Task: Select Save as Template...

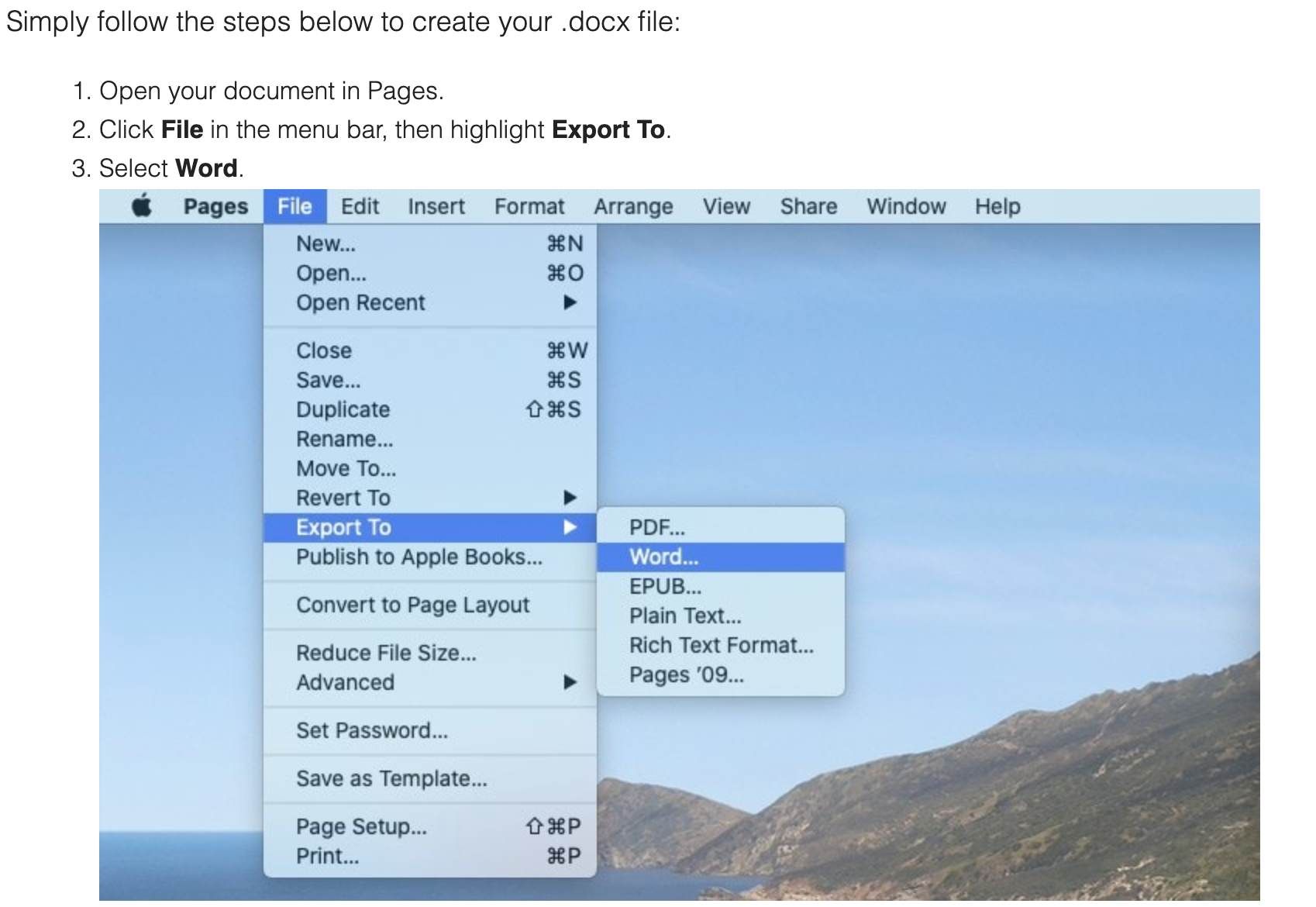Action: click(x=430, y=778)
